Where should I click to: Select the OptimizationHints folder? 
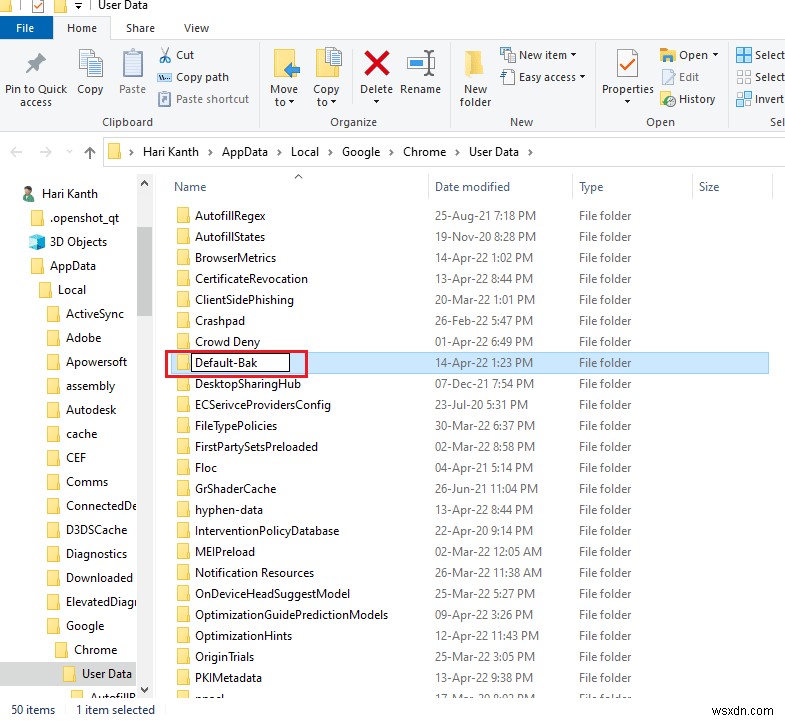coord(243,636)
